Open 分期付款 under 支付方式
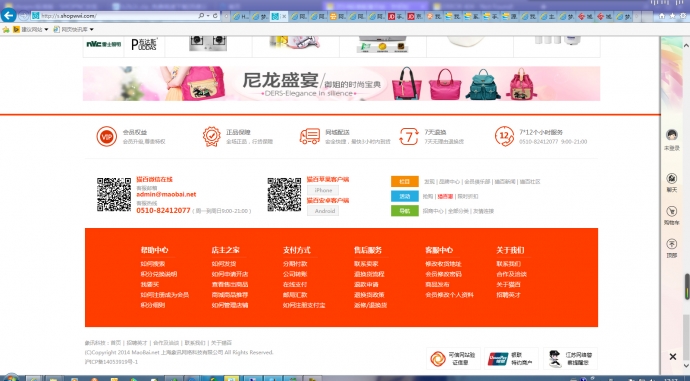 (295, 264)
